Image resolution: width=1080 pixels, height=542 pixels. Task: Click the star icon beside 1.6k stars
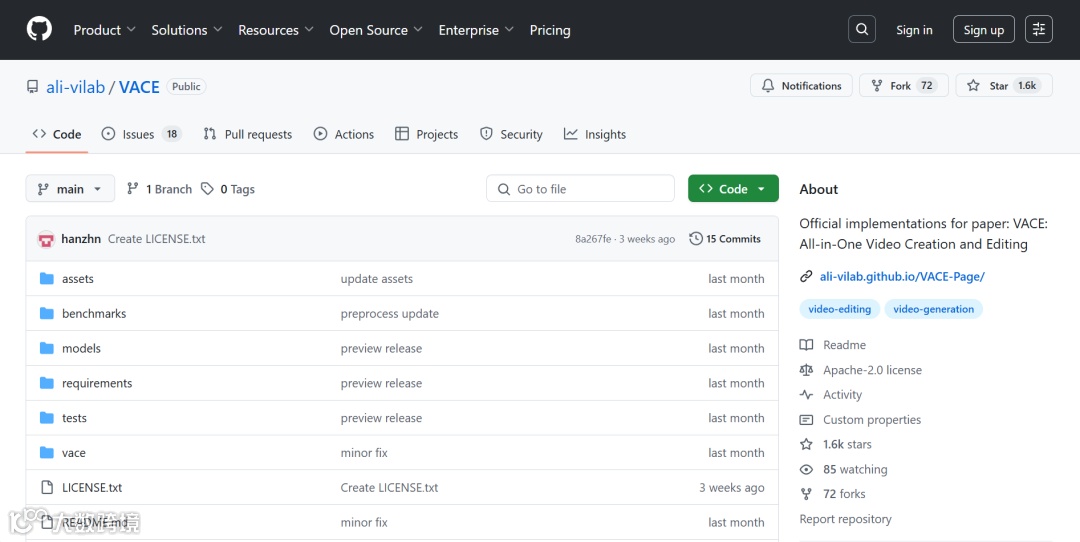point(806,444)
